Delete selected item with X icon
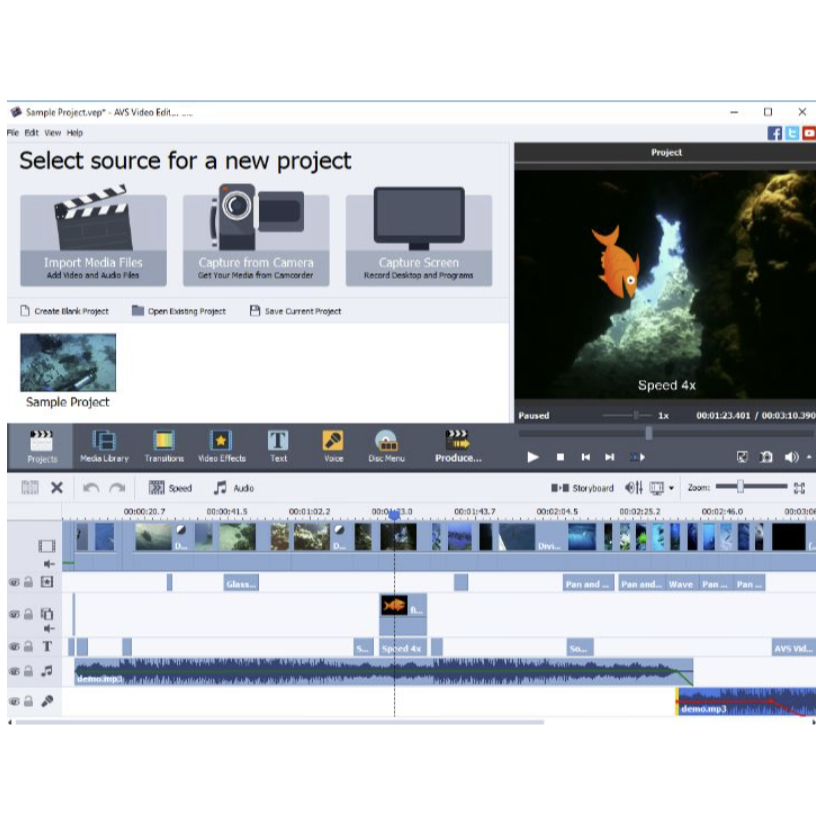The image size is (816, 816). point(57,488)
